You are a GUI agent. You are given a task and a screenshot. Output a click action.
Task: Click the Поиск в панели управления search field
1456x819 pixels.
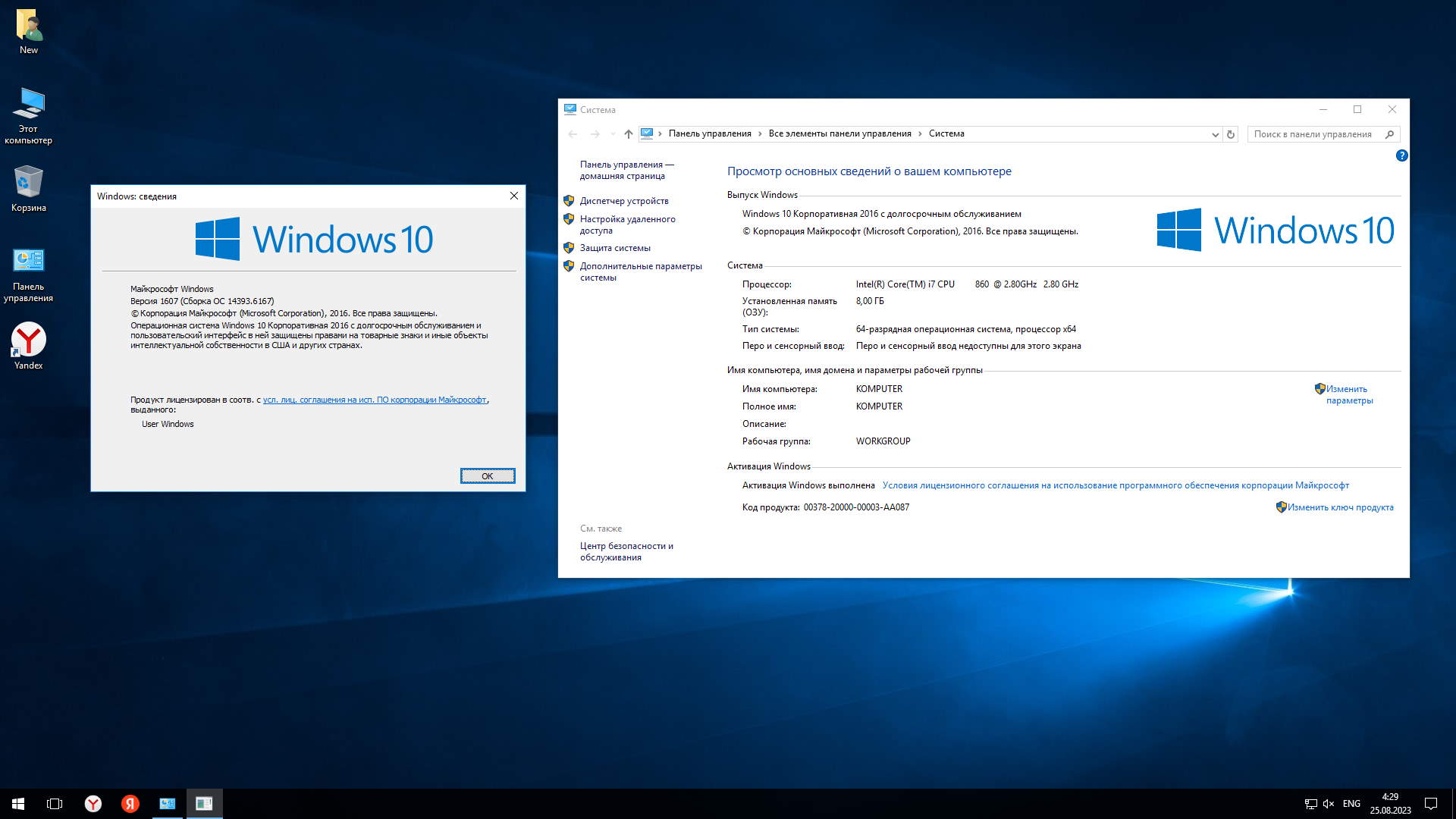pos(1313,134)
